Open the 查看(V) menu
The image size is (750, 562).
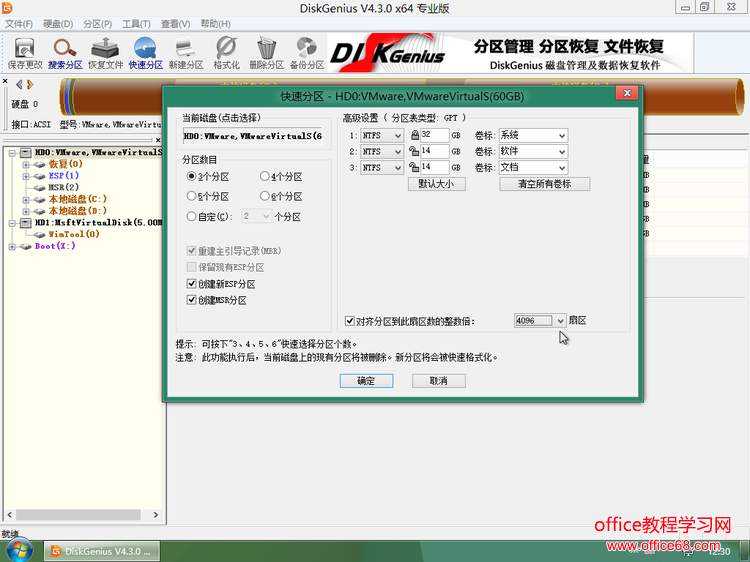tap(176, 24)
